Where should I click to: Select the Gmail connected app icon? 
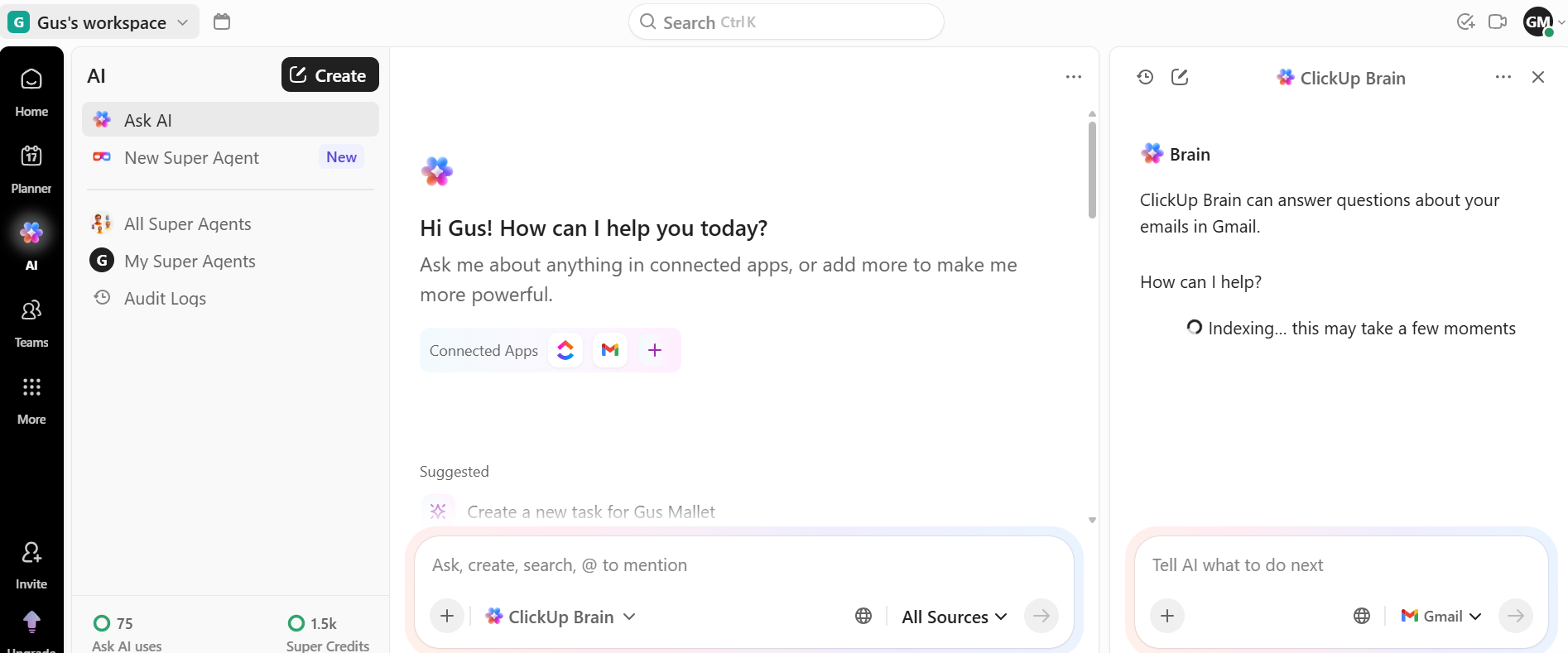click(610, 349)
